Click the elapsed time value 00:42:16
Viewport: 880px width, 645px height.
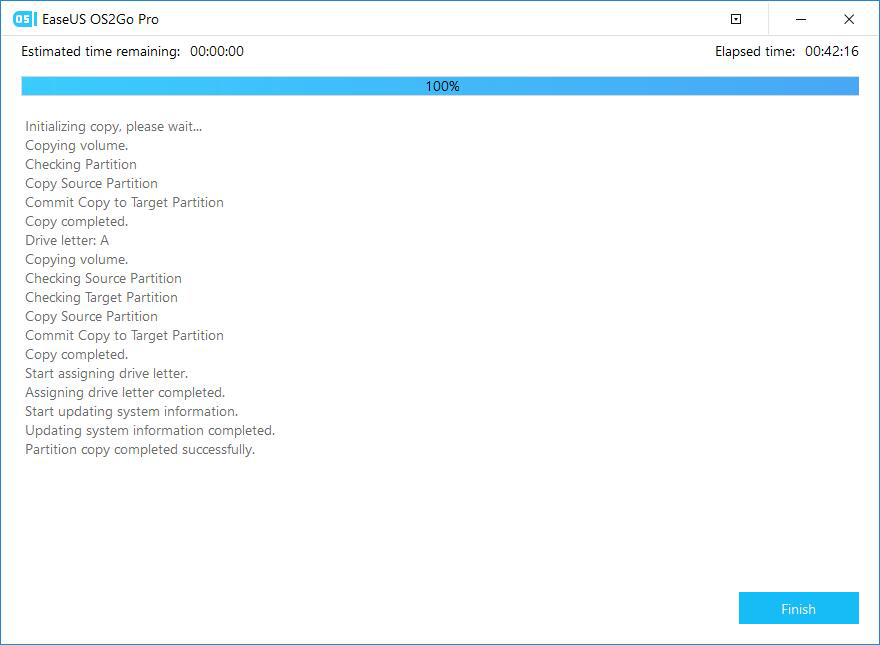pyautogui.click(x=830, y=51)
